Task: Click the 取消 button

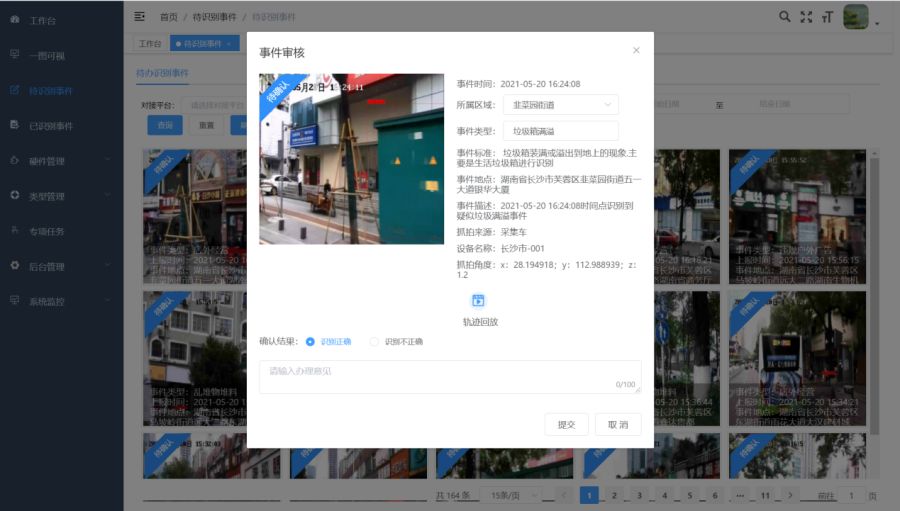Action: (x=618, y=424)
